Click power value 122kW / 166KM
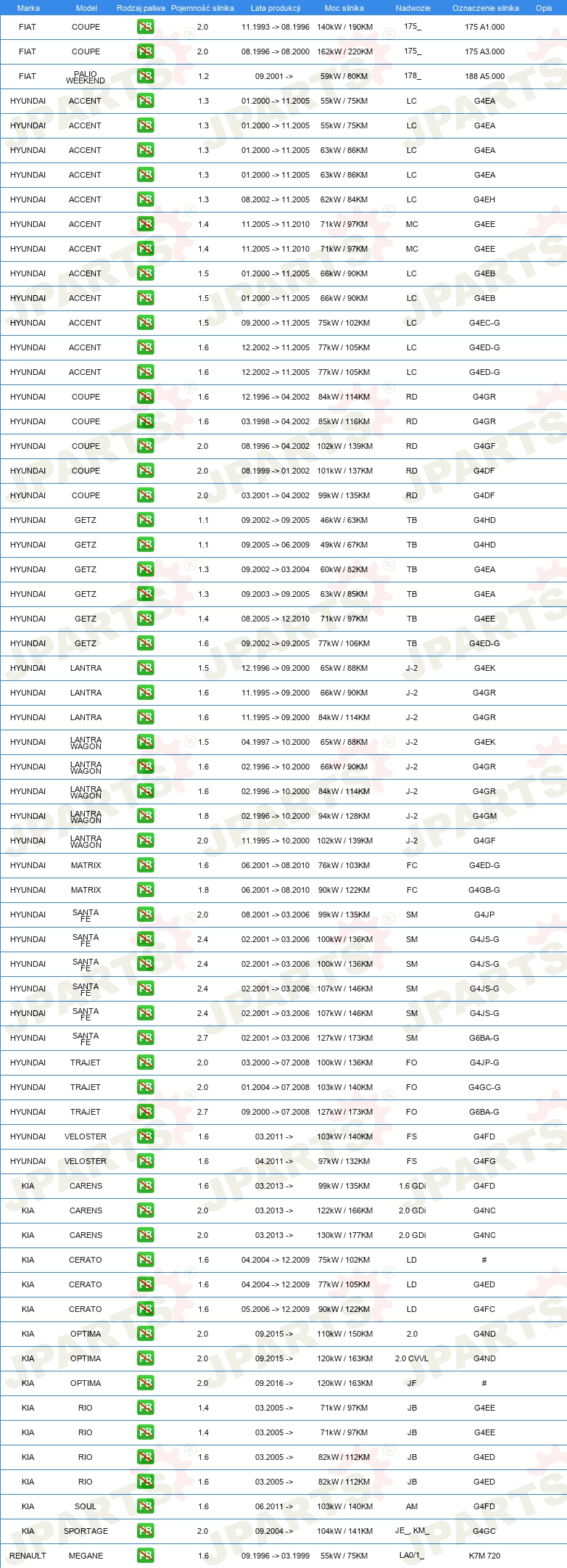 [x=345, y=1210]
